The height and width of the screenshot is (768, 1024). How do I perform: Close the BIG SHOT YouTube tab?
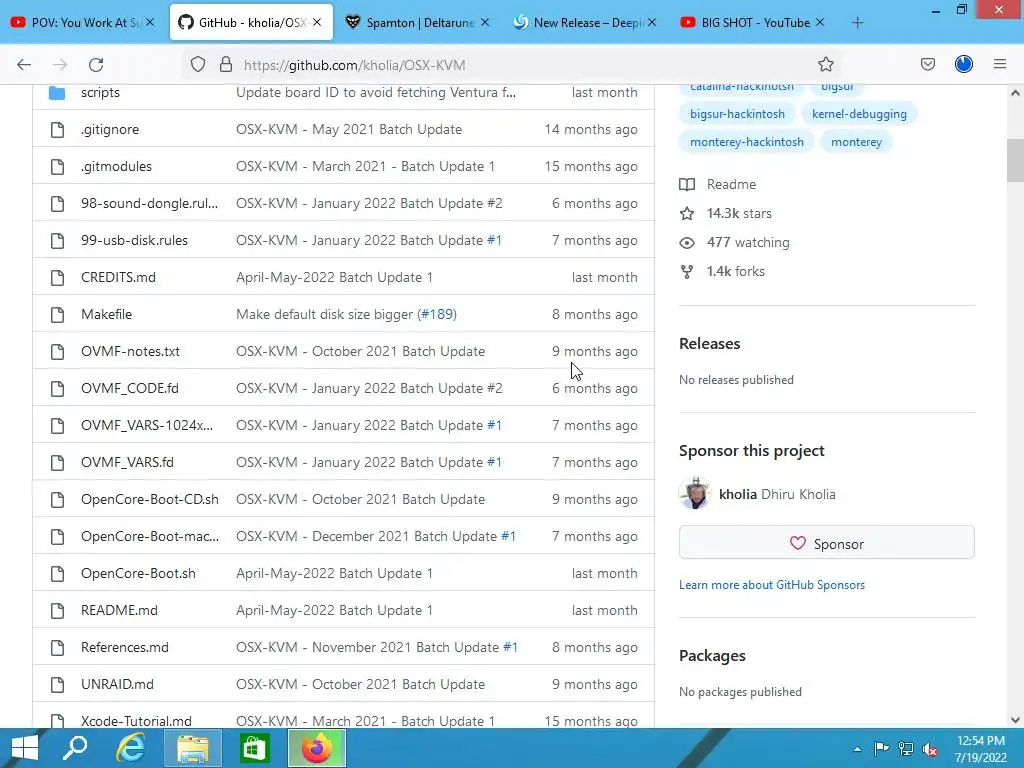(820, 23)
